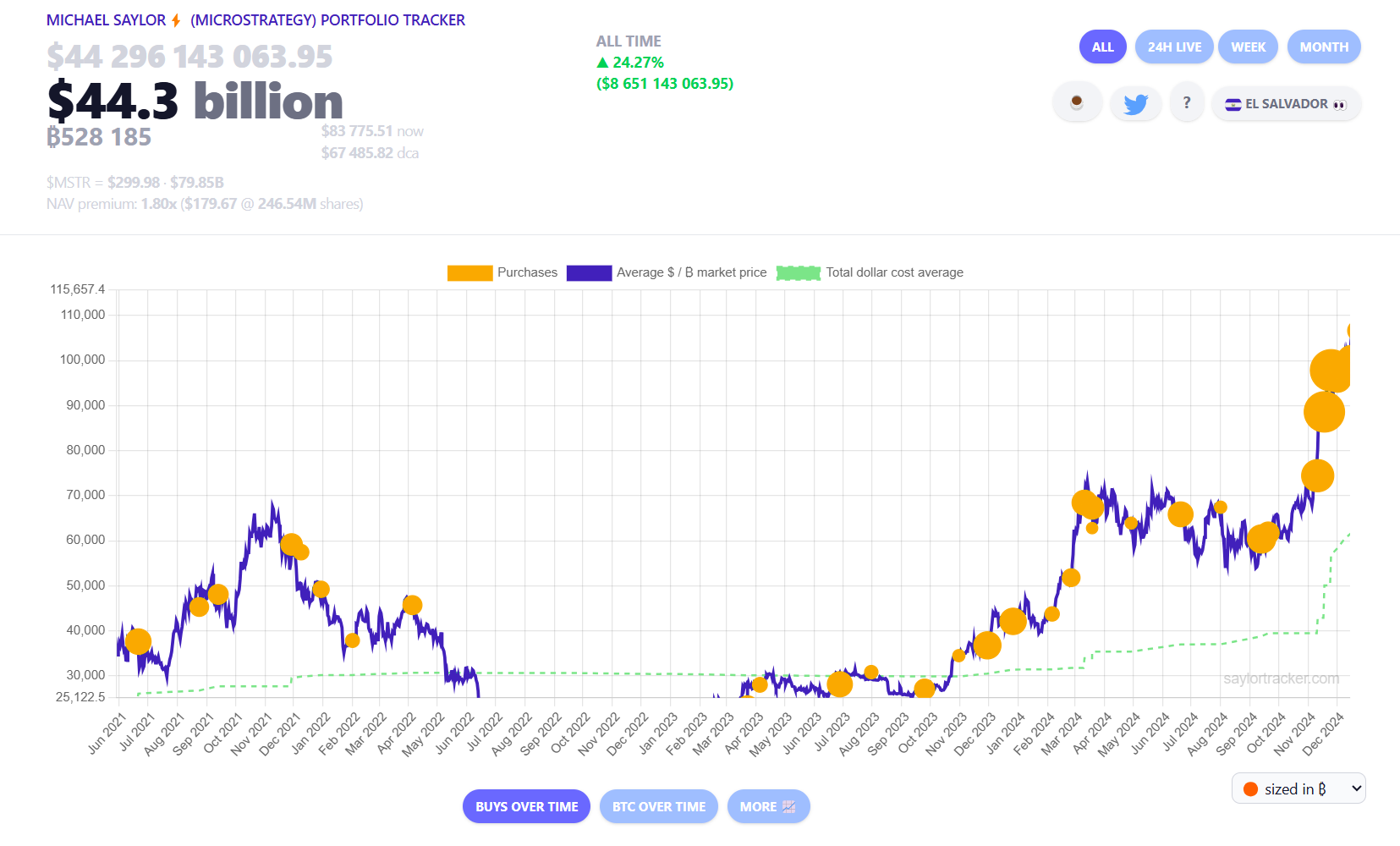
Task: Click the El Salvador flag icon
Action: point(1233,105)
